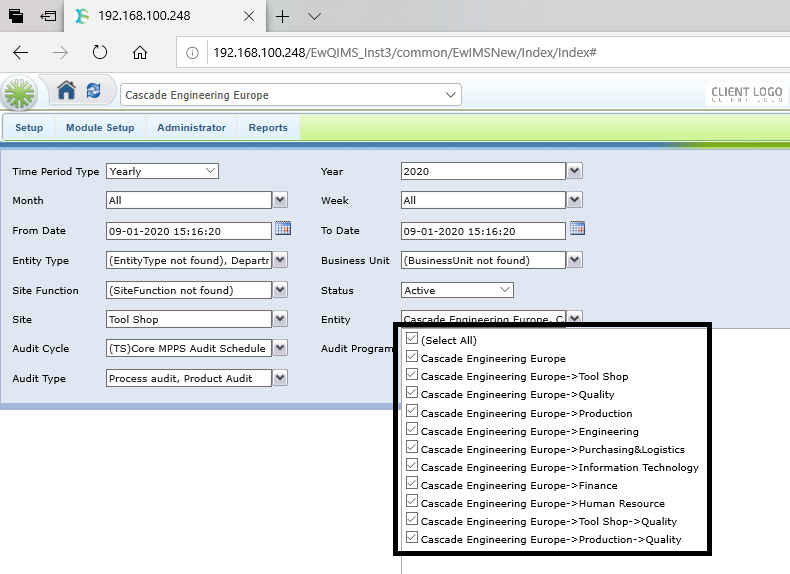
Task: Expand the Year dropdown arrow
Action: (574, 171)
